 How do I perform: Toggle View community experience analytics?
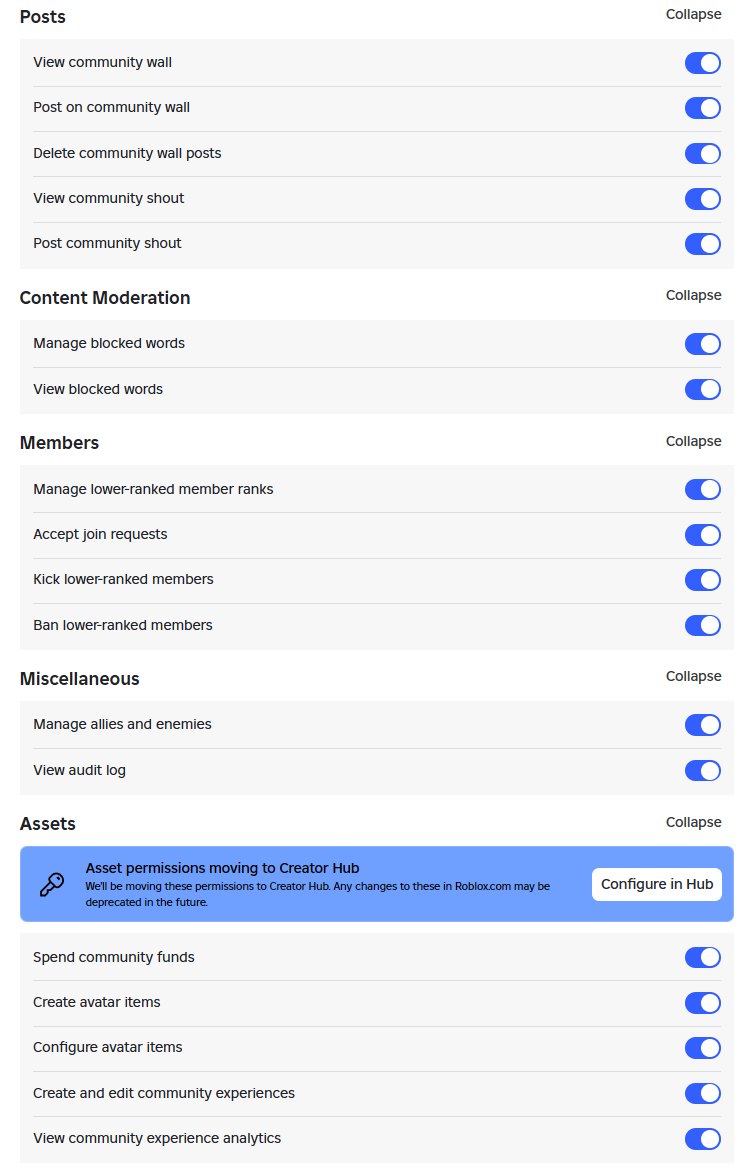[x=702, y=1139]
